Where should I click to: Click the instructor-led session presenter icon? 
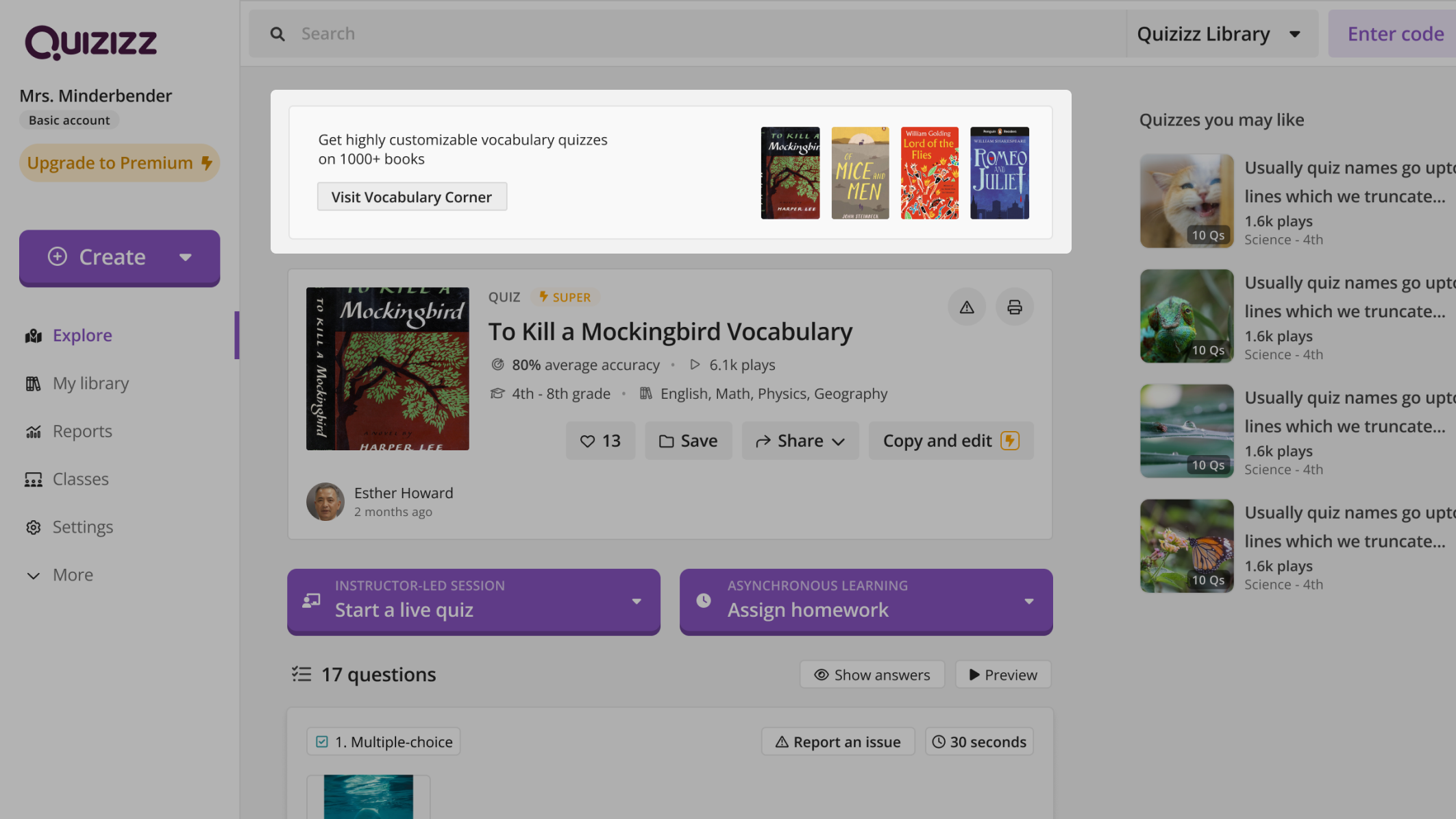click(312, 601)
